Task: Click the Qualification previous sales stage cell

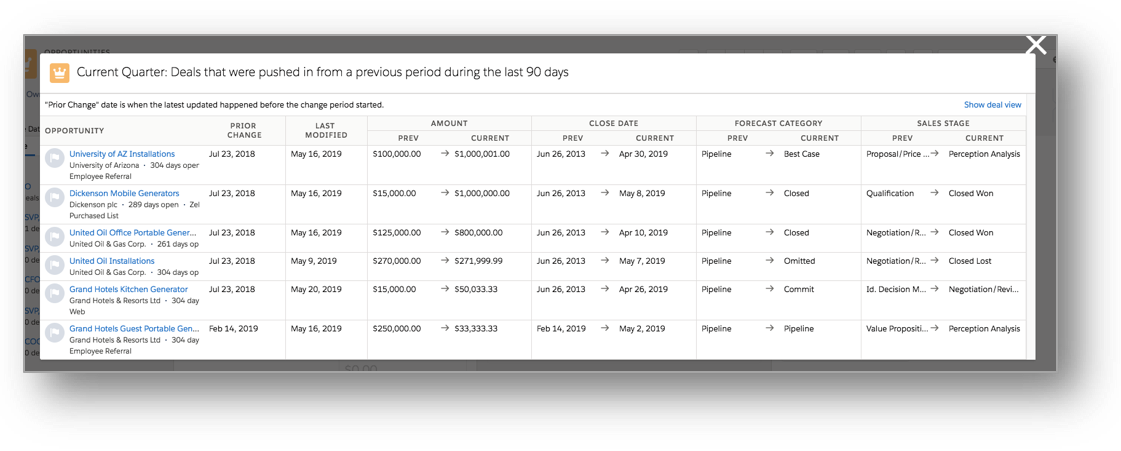Action: click(890, 193)
